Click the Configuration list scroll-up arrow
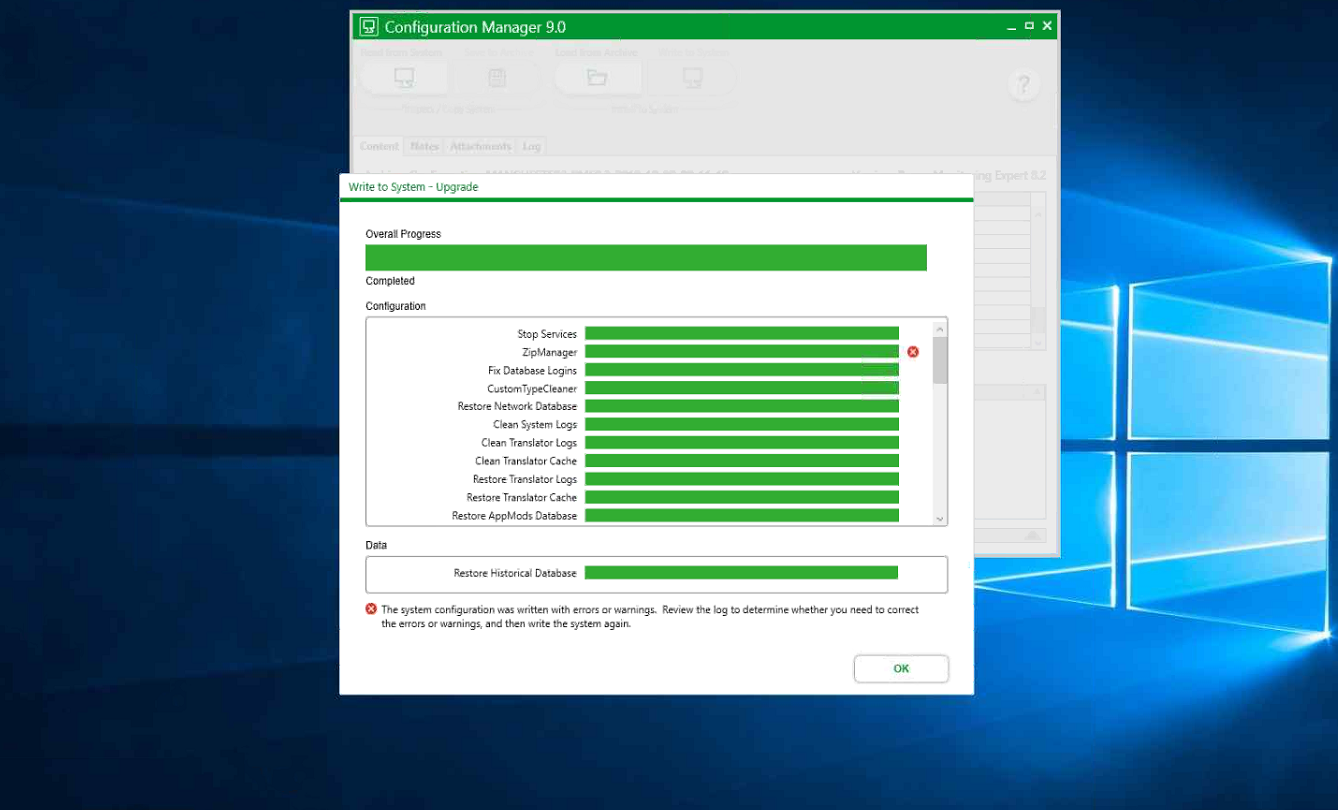Screen dimensions: 1338x810 [940, 328]
